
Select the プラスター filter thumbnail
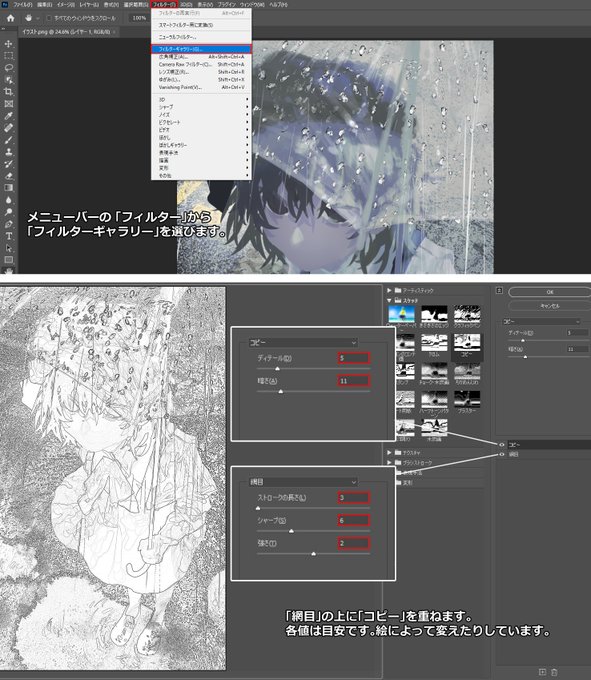467,402
